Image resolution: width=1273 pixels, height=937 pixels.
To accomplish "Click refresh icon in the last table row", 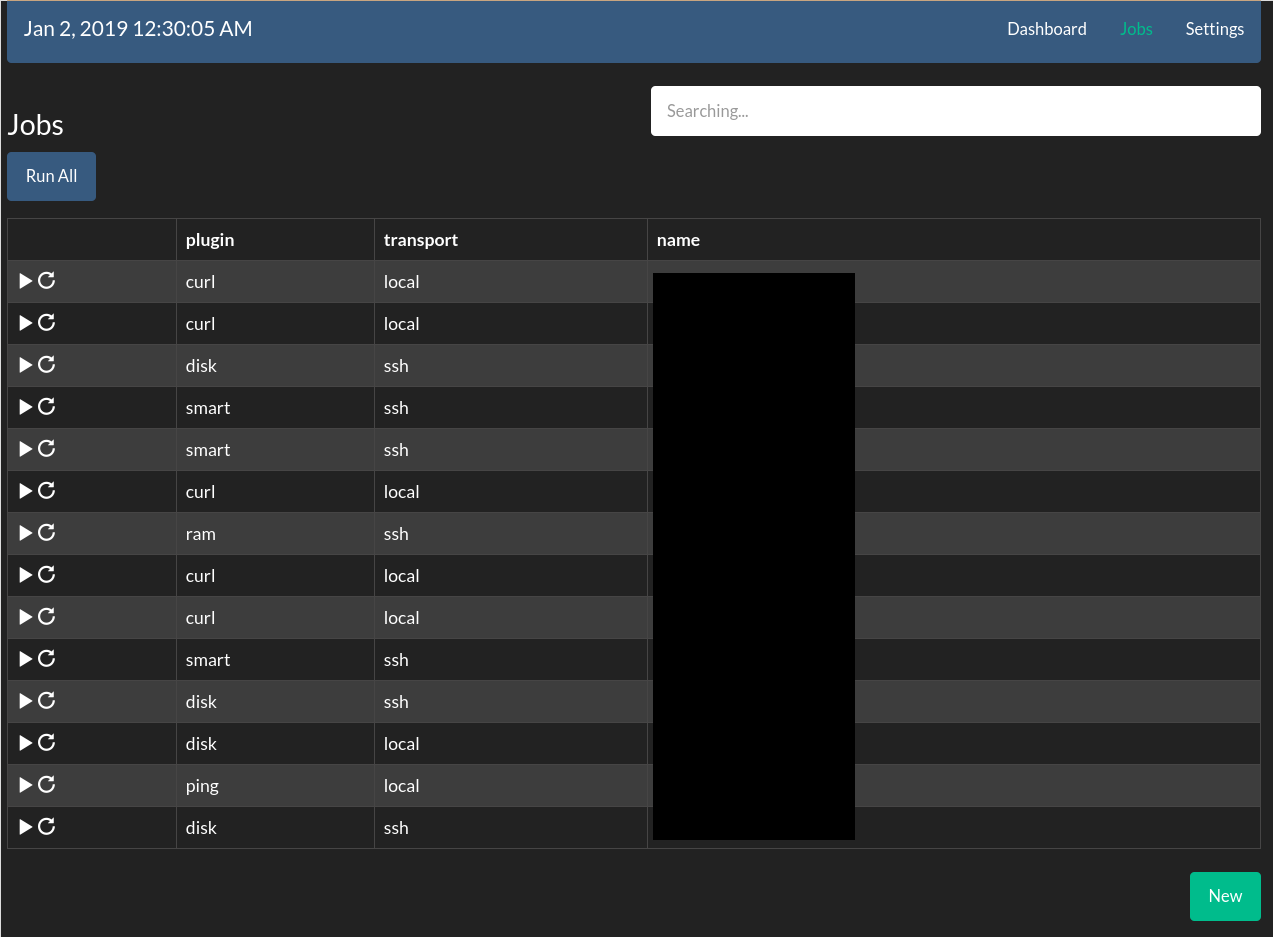I will (47, 827).
